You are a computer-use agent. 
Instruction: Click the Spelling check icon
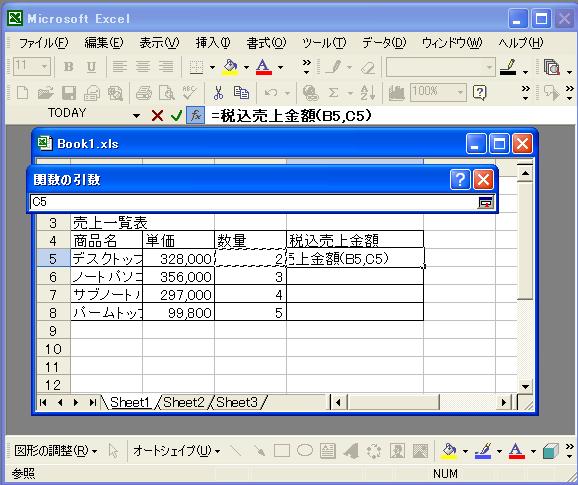click(189, 93)
